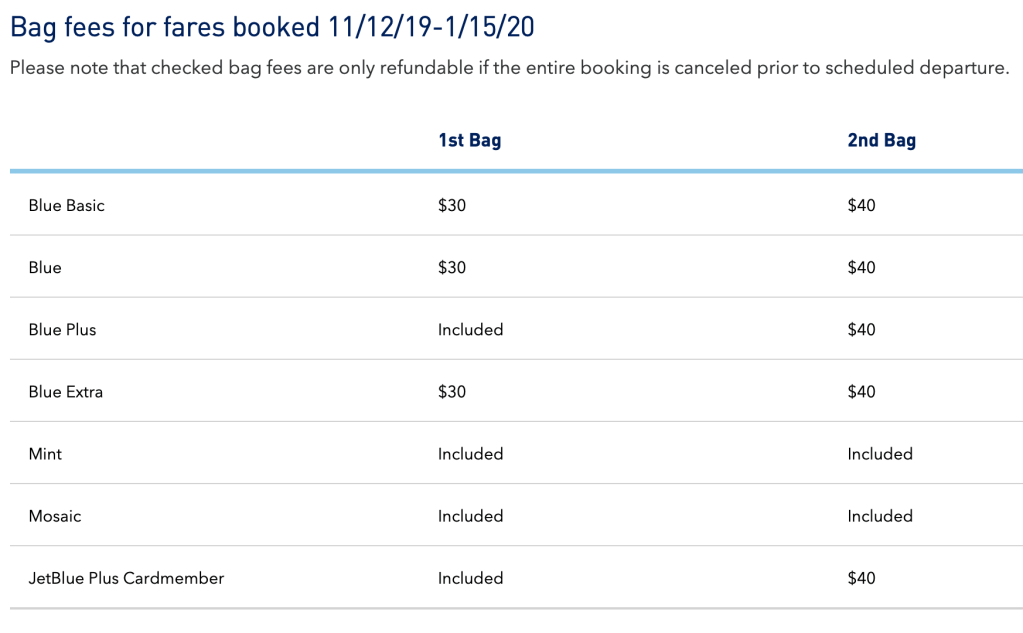
Task: Click JetBlue Plus Cardmember 2nd bag $40
Action: click(x=861, y=578)
